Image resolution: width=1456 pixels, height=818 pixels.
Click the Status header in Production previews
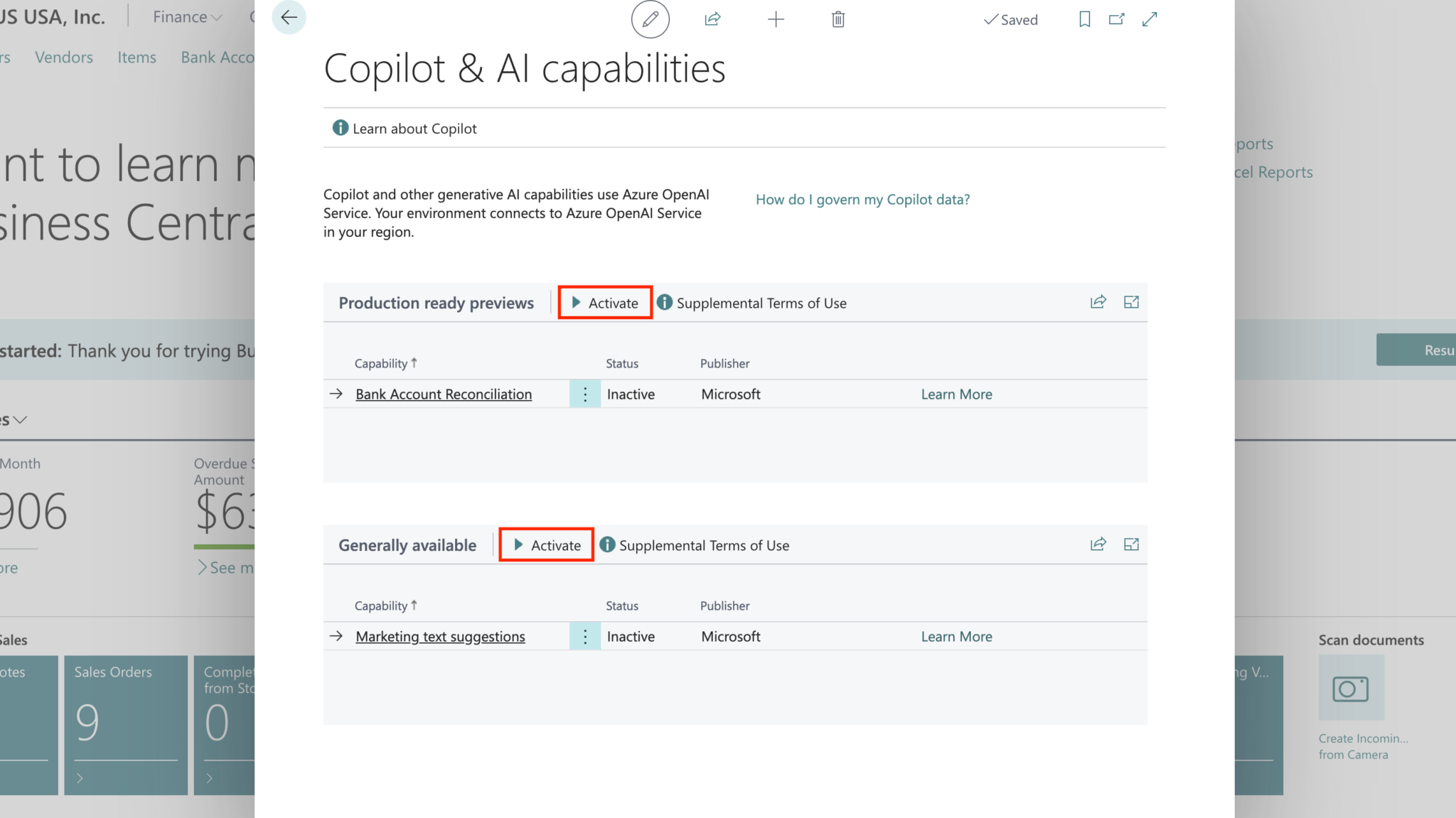[622, 363]
